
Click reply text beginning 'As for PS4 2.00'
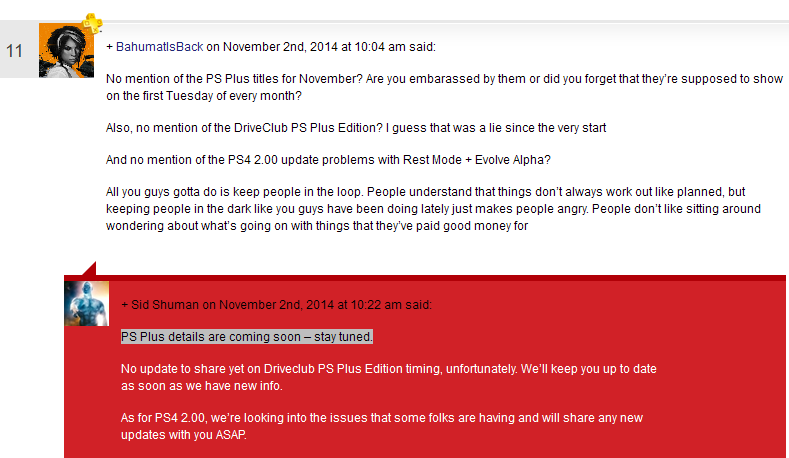click(382, 426)
